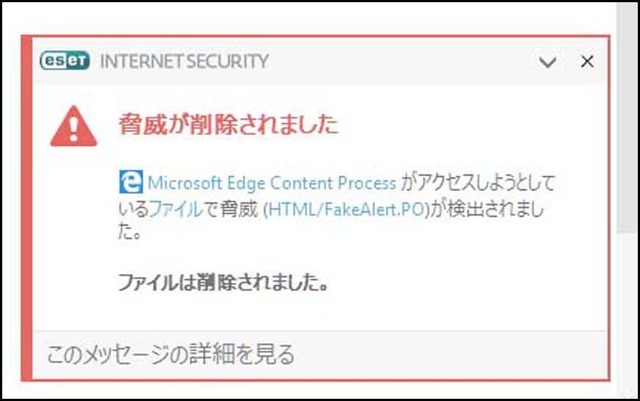Open the Microsoft Edge Content Process link
640x401 pixels.
coord(271,183)
